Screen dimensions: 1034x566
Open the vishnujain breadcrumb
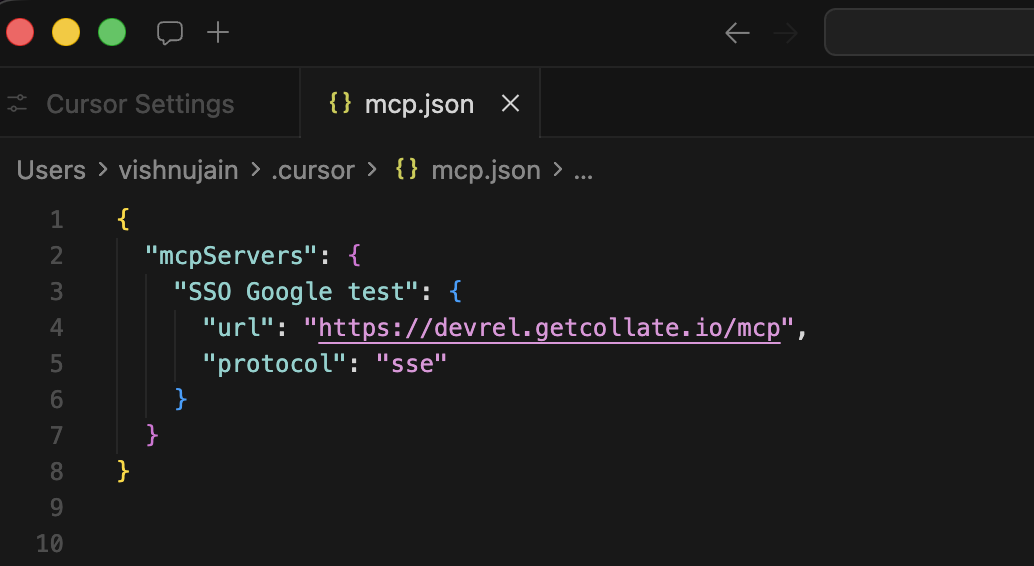178,170
